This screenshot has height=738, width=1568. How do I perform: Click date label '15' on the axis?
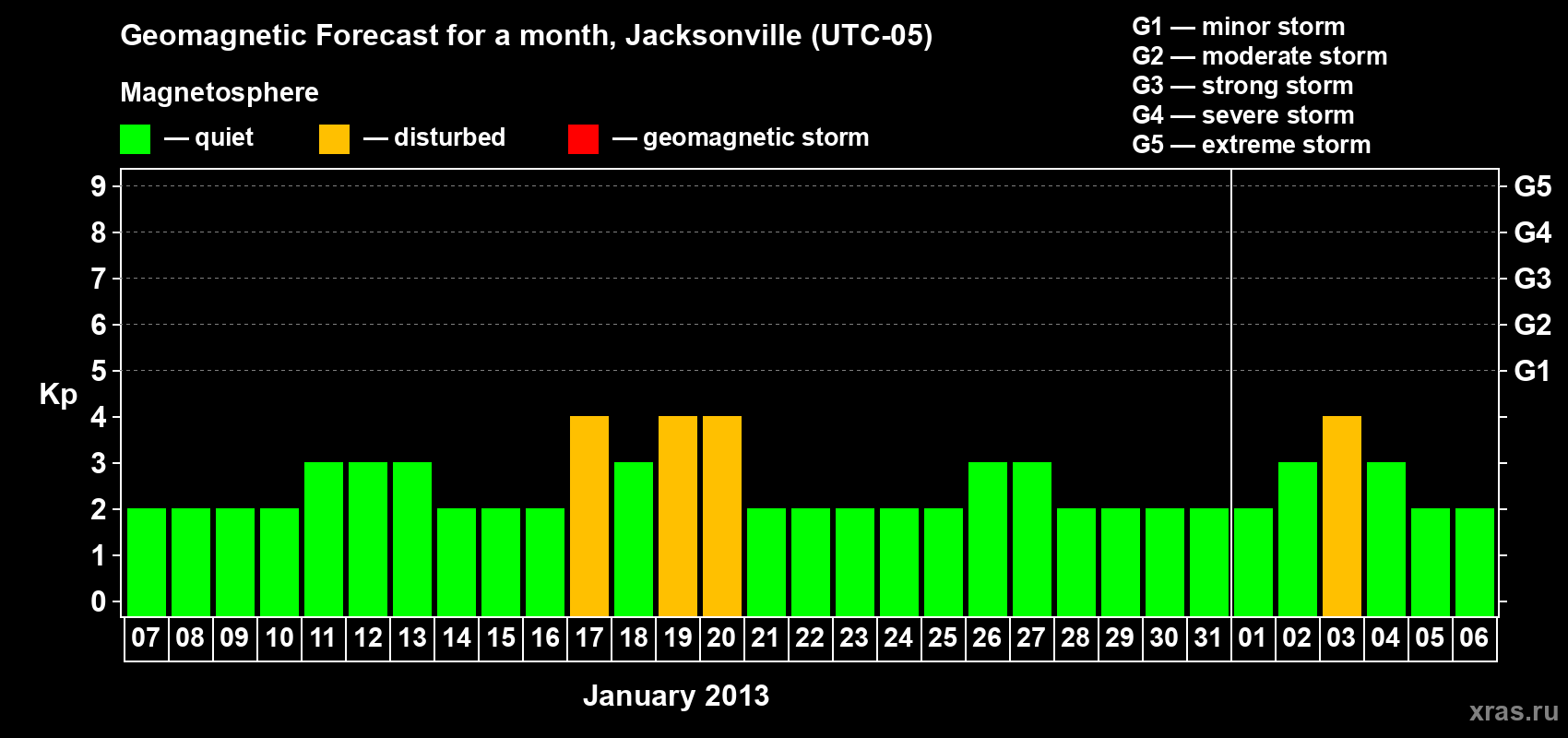[501, 638]
